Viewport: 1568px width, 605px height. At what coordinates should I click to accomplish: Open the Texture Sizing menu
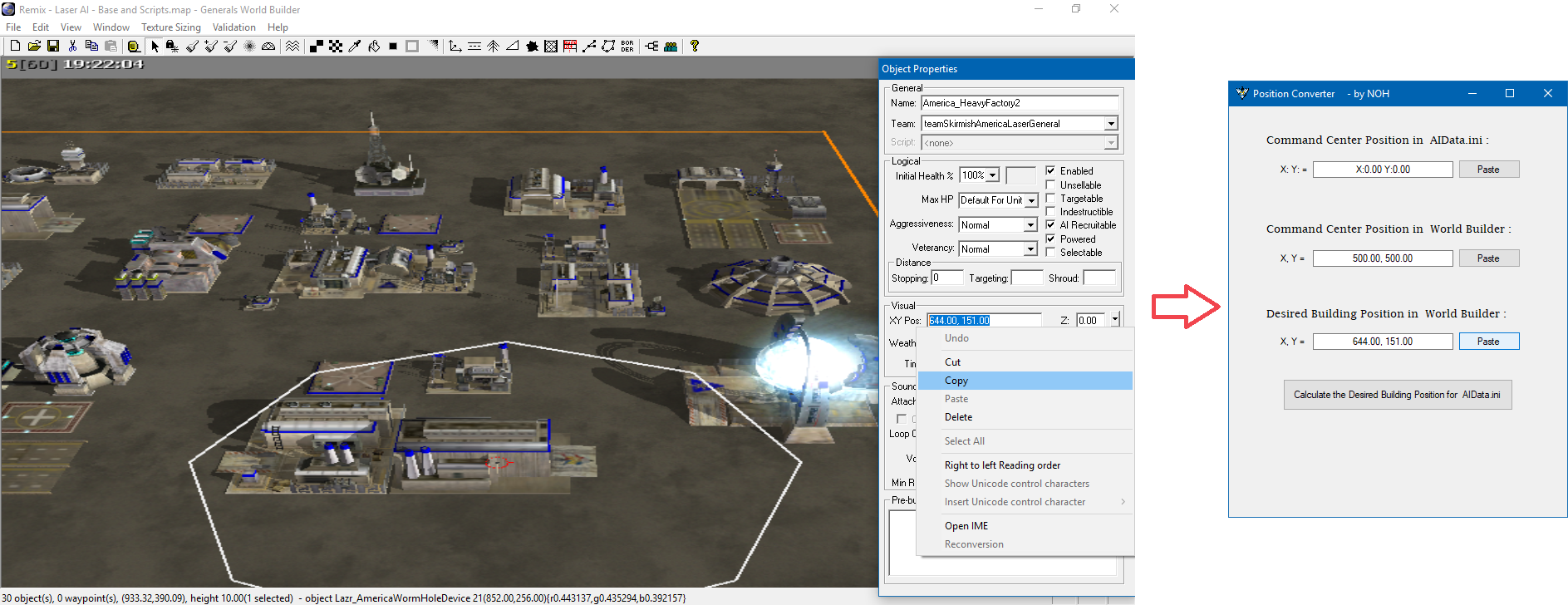(x=170, y=27)
